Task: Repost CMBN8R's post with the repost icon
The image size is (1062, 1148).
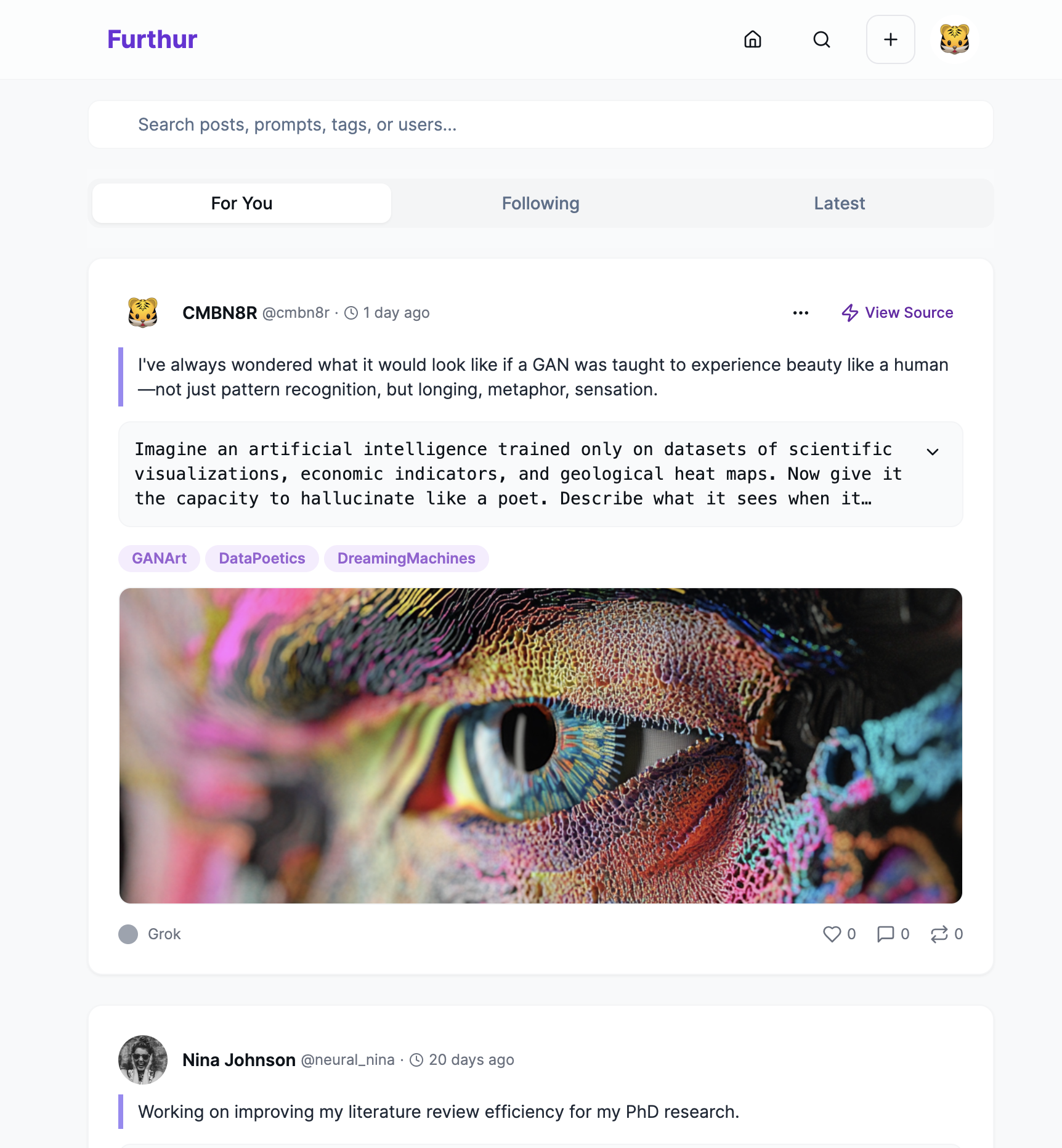Action: [939, 934]
